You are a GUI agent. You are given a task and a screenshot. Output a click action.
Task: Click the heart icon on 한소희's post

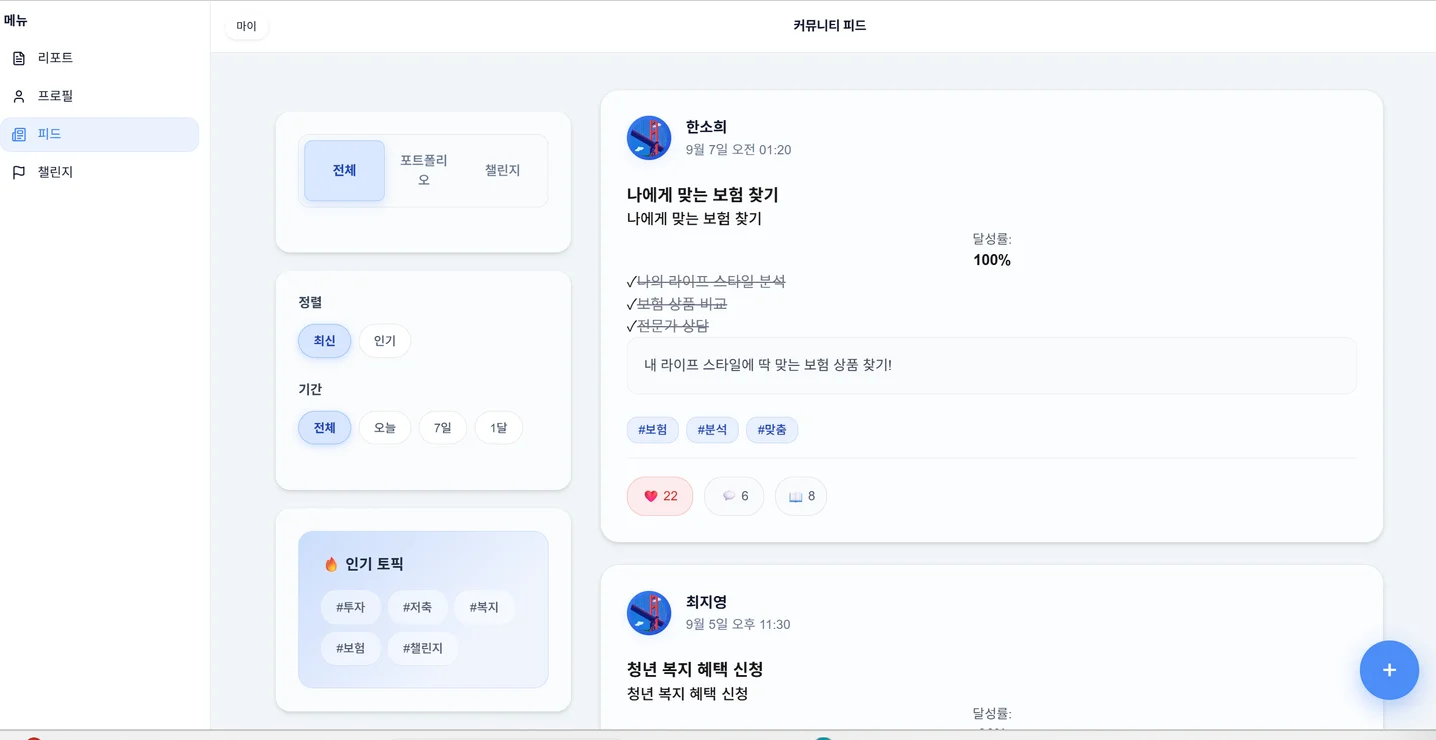[651, 495]
